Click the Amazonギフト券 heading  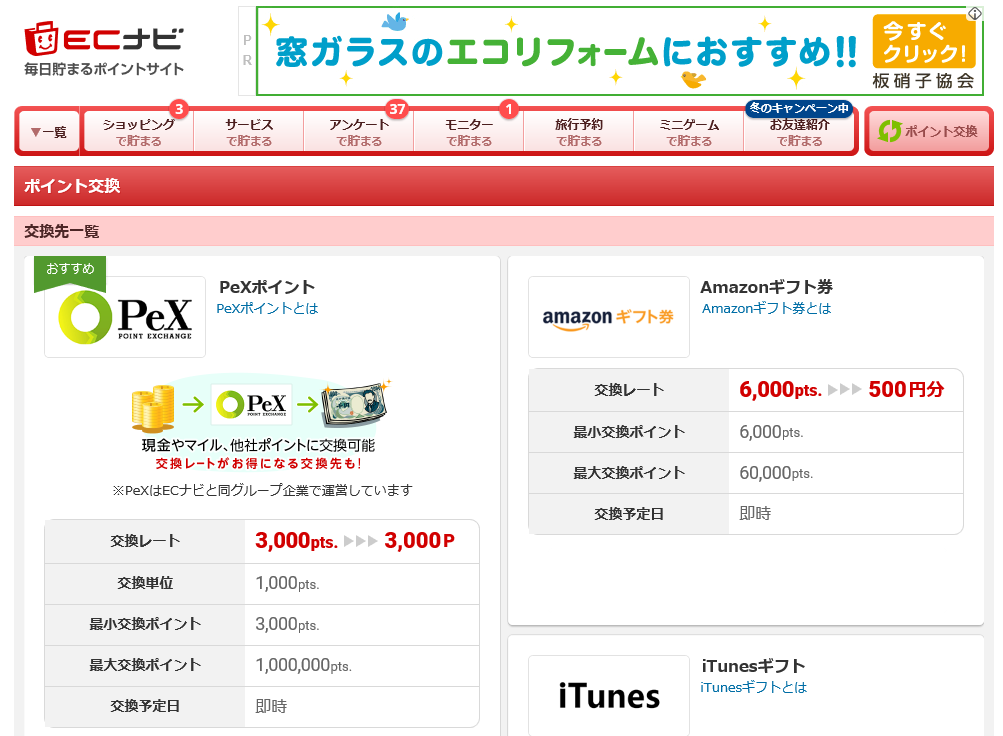pos(767,286)
